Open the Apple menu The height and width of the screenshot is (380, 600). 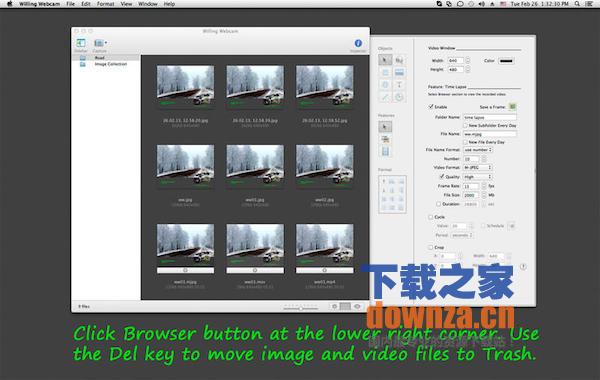(10, 4)
